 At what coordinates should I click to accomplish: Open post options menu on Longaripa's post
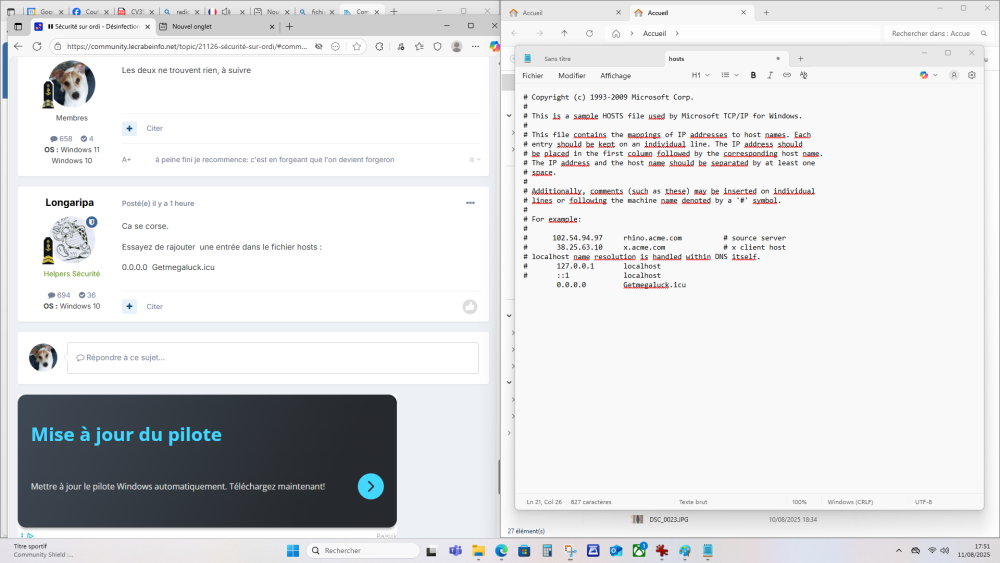point(469,203)
